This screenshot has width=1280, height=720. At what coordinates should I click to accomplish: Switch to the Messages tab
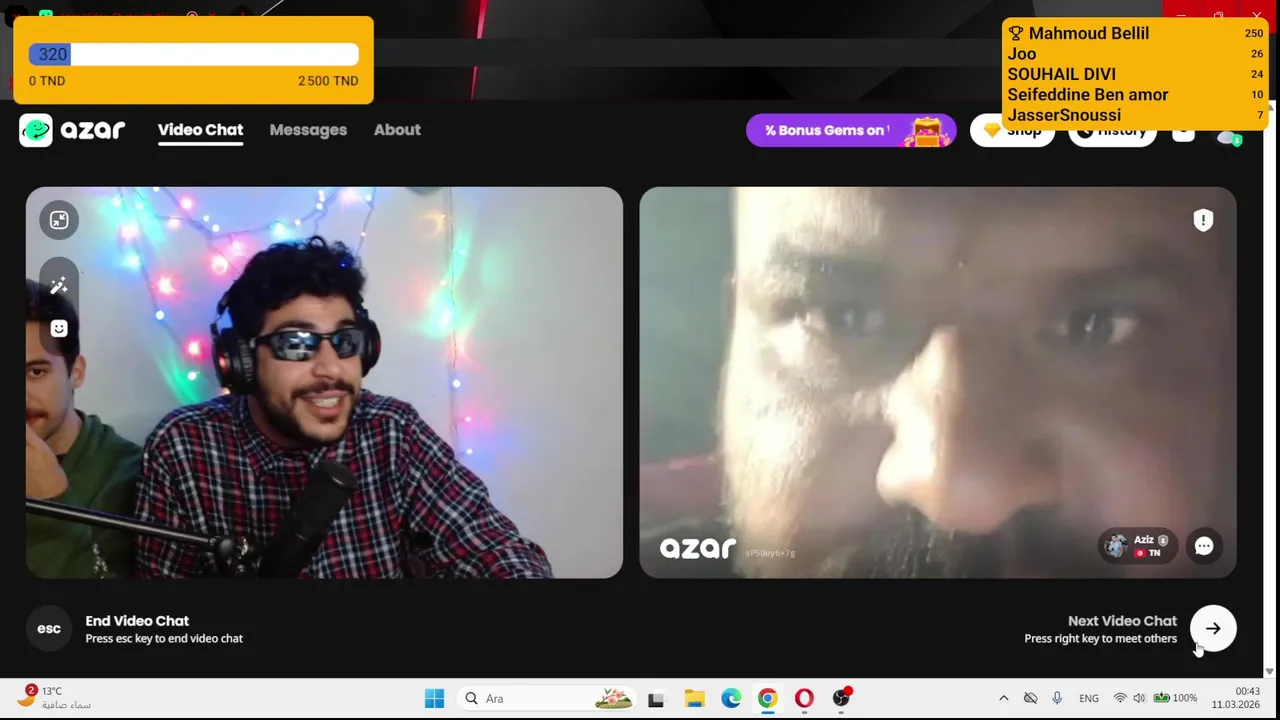pos(308,130)
